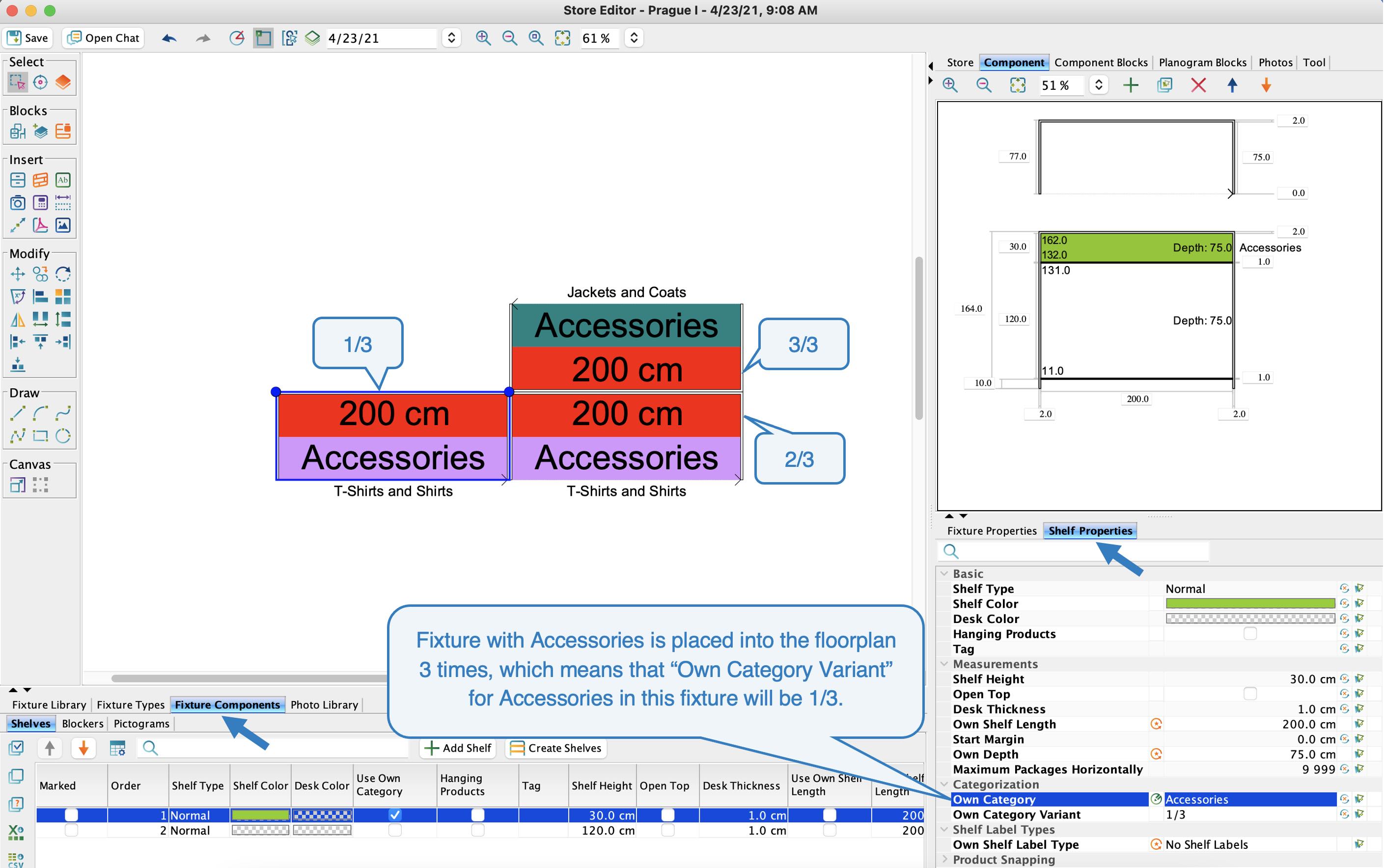Toggle Marked checkbox for shelf order 1

coord(71,814)
